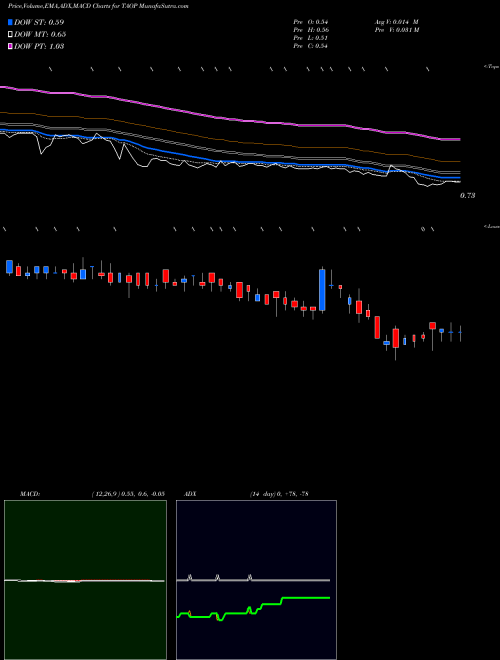
Task: Open the green MACD indicator chart
Action: point(85,580)
